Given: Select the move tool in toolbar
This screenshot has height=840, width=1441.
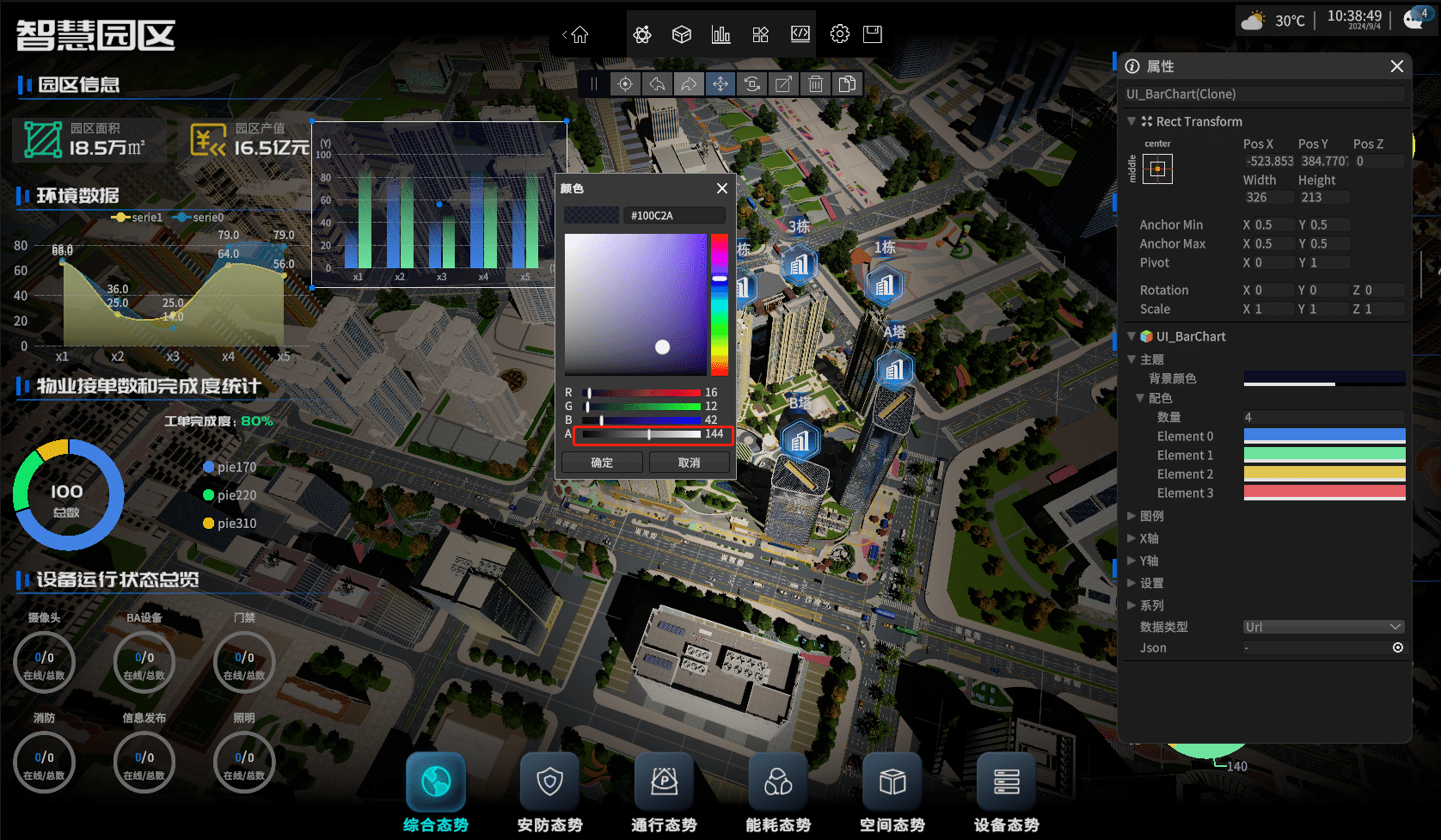Looking at the screenshot, I should coord(720,84).
